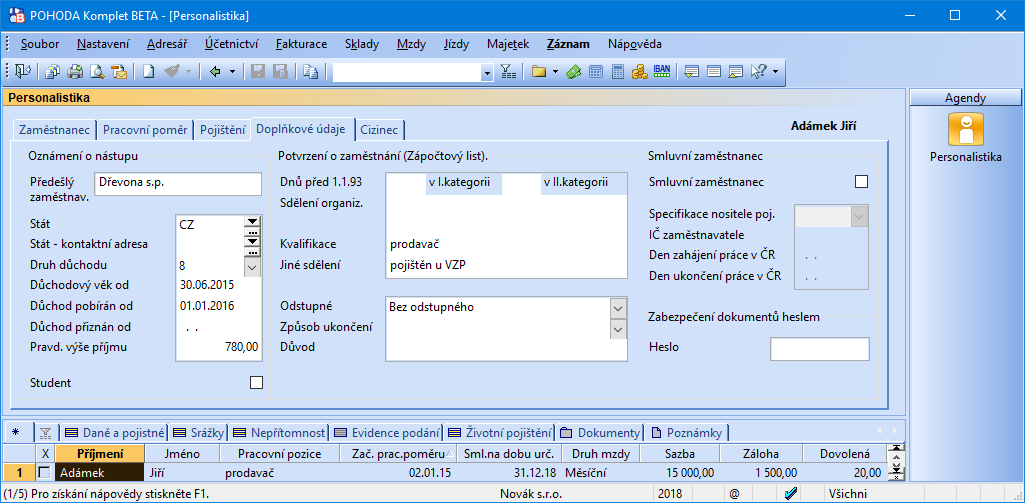Open the Soubor menu
Image resolution: width=1025 pixels, height=503 pixels.
tap(40, 44)
